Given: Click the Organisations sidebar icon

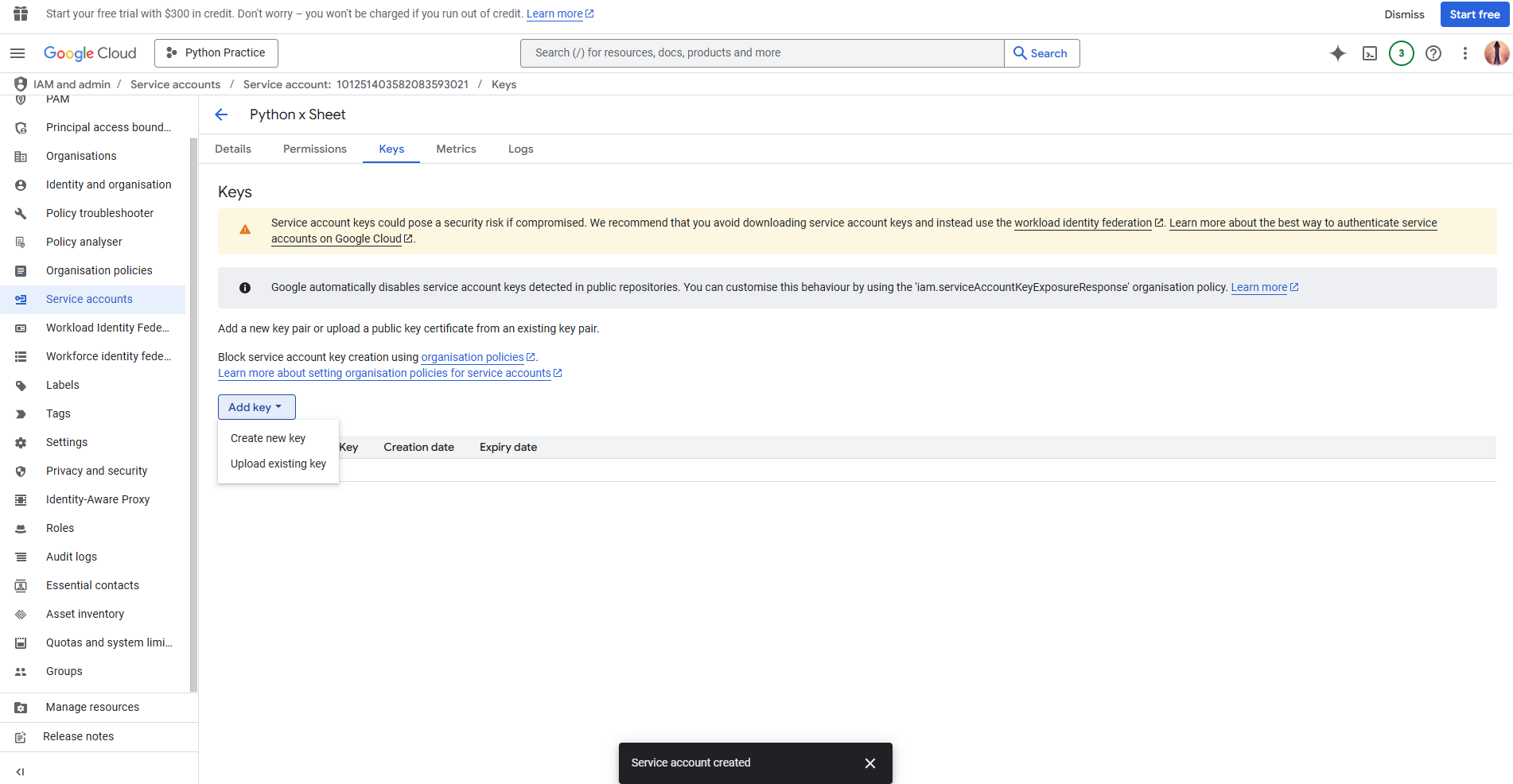Looking at the screenshot, I should (x=21, y=157).
